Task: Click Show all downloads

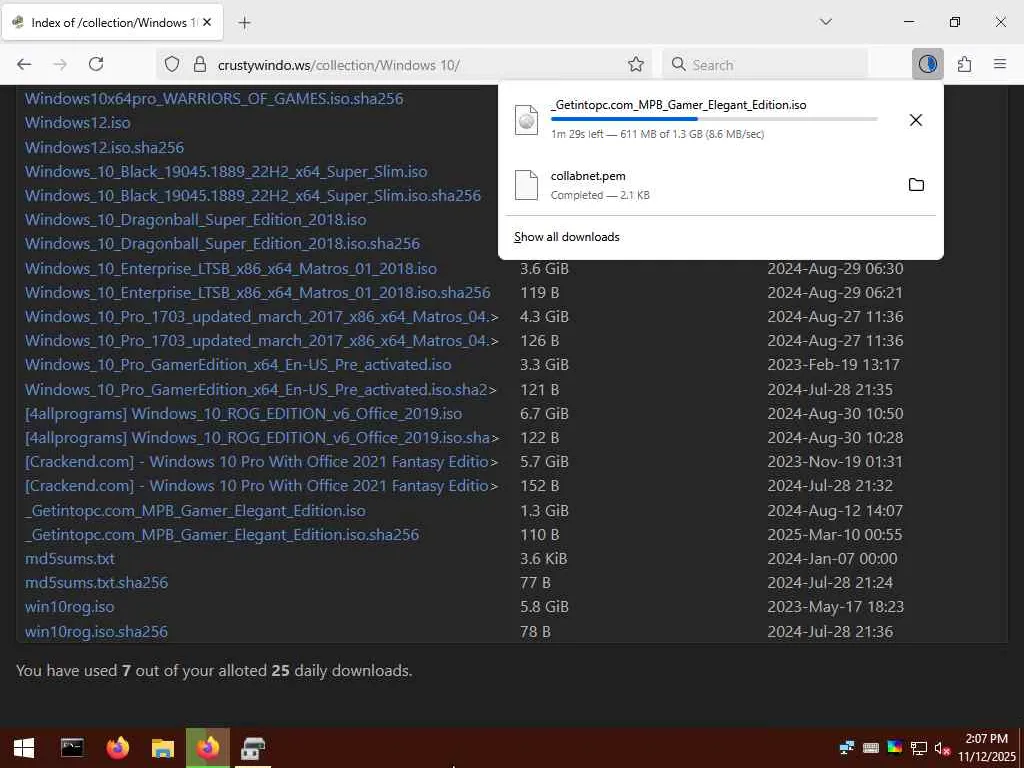Action: coord(567,237)
